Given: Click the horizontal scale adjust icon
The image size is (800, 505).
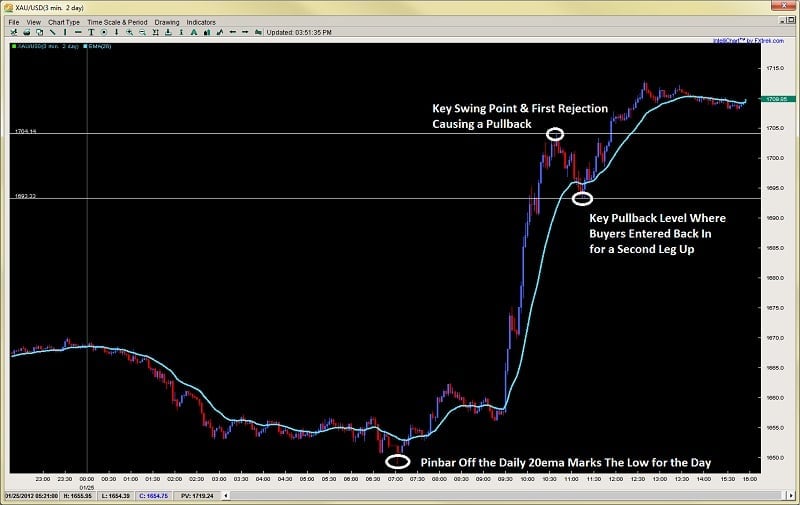Looking at the screenshot, I should click(155, 32).
